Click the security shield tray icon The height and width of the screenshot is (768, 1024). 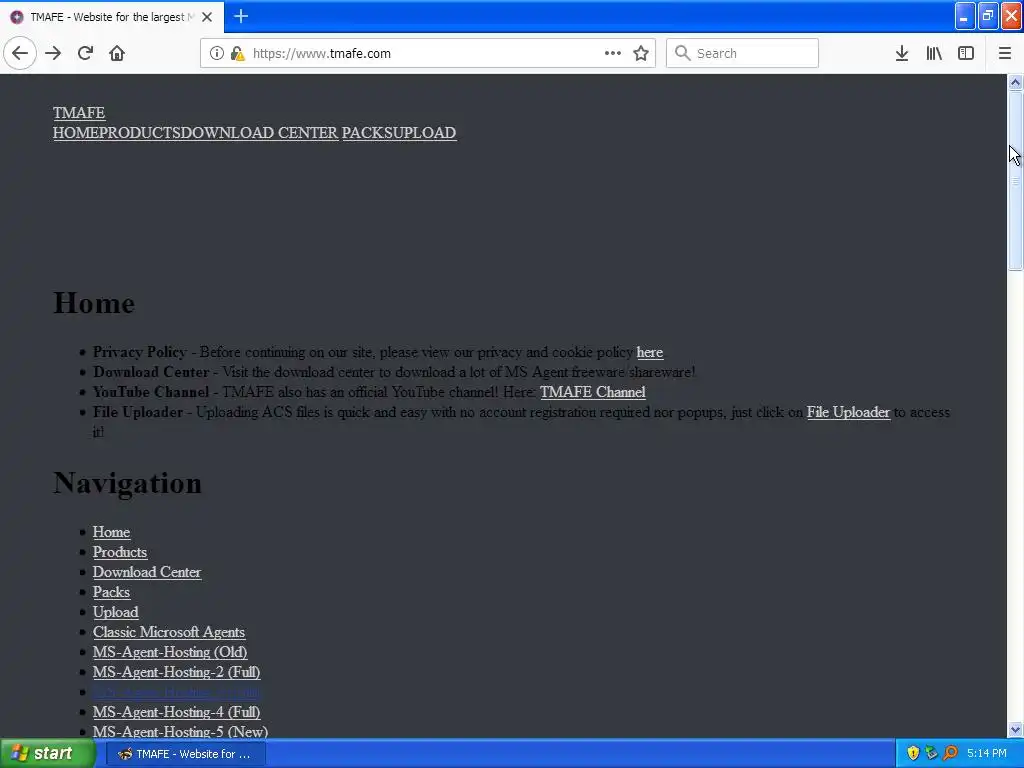click(913, 754)
